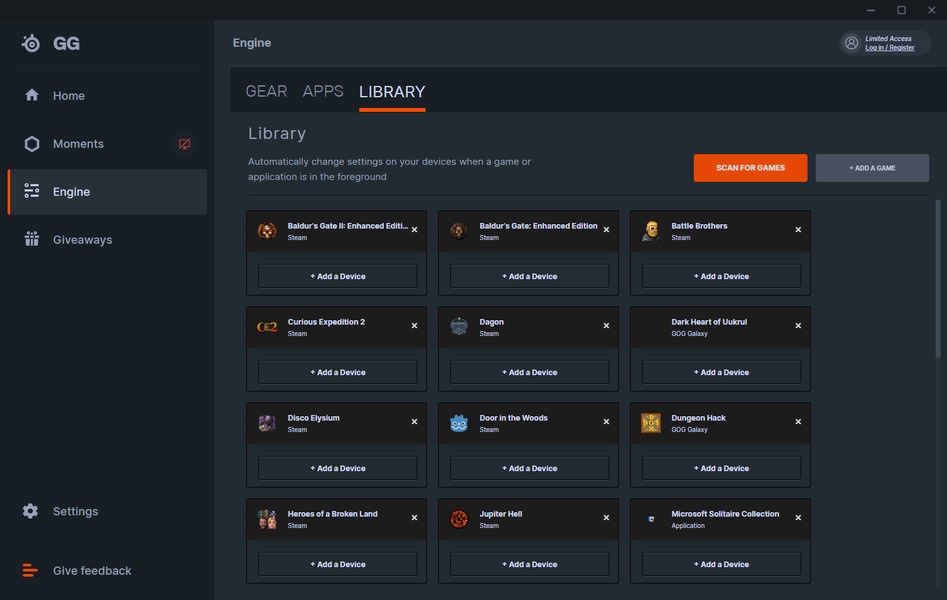Click the Log in / Register link
The image size is (947, 600).
pos(889,48)
